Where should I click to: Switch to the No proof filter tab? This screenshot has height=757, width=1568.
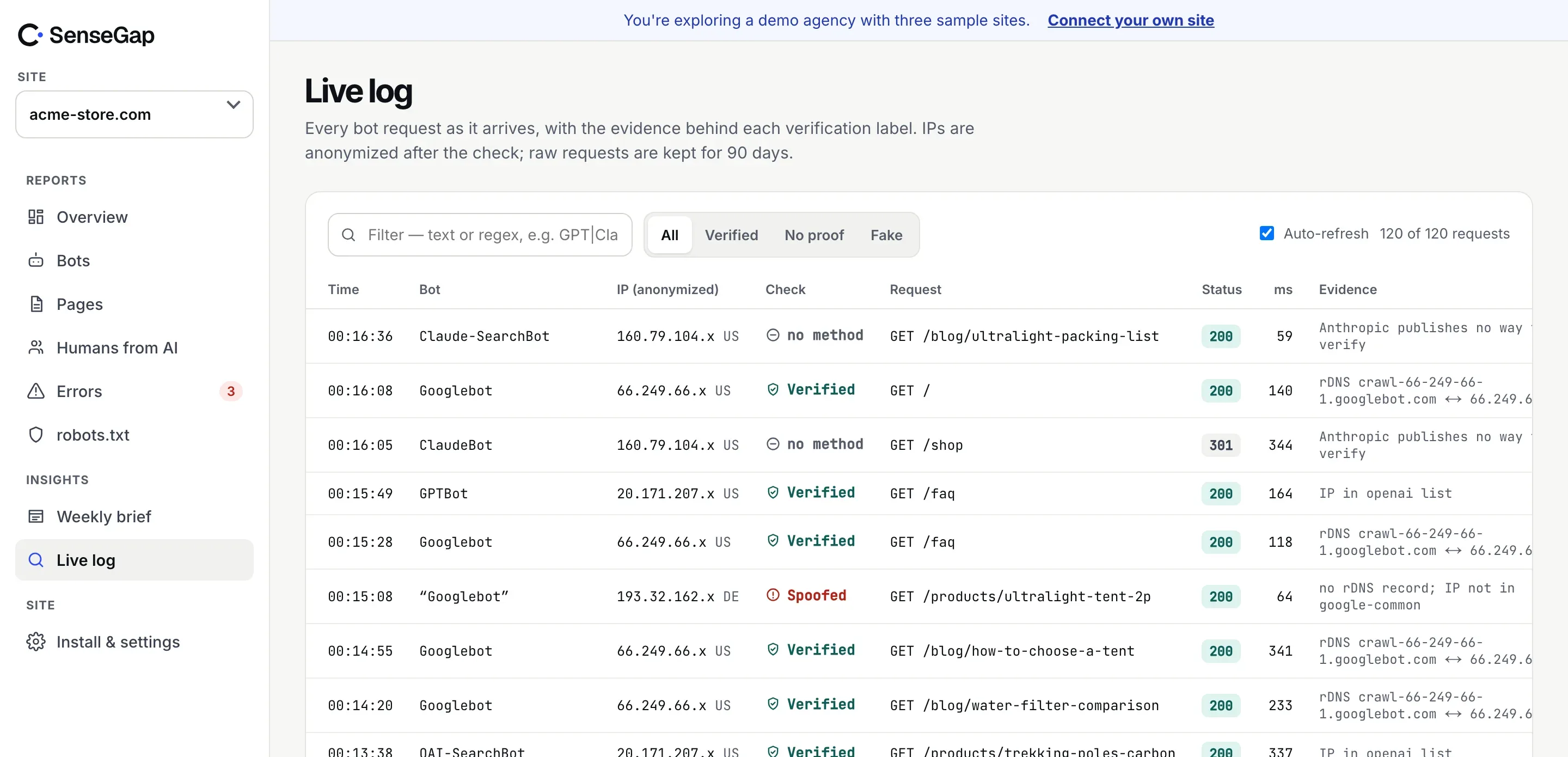coord(814,235)
